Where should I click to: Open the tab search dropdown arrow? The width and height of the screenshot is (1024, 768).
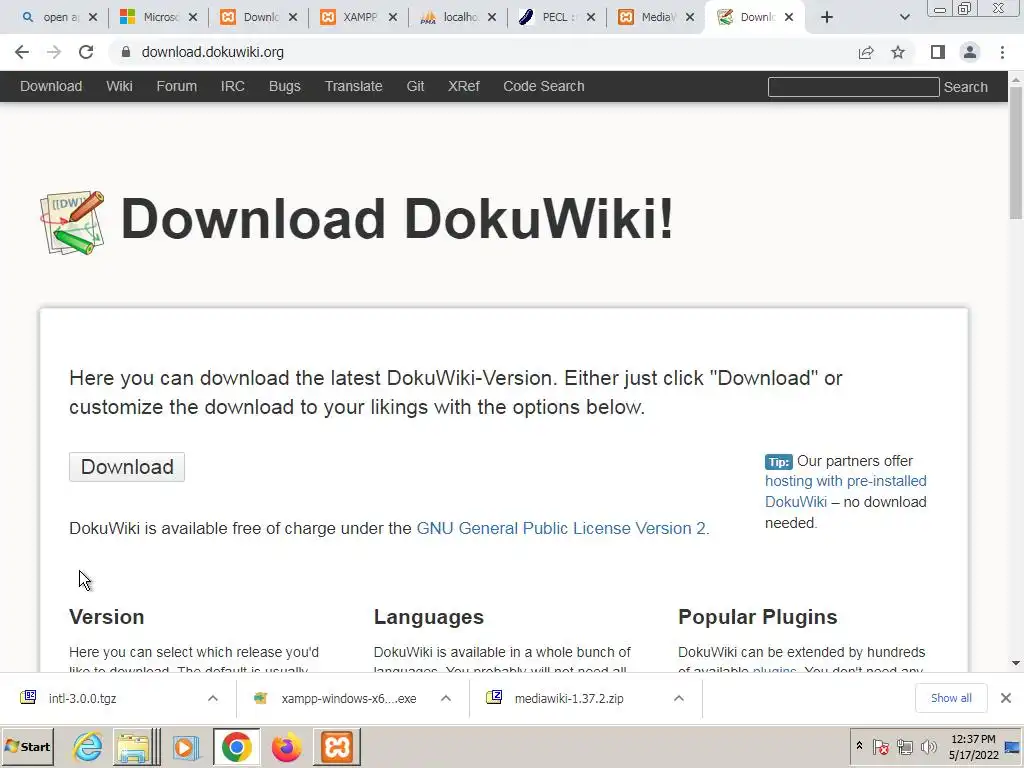(904, 18)
